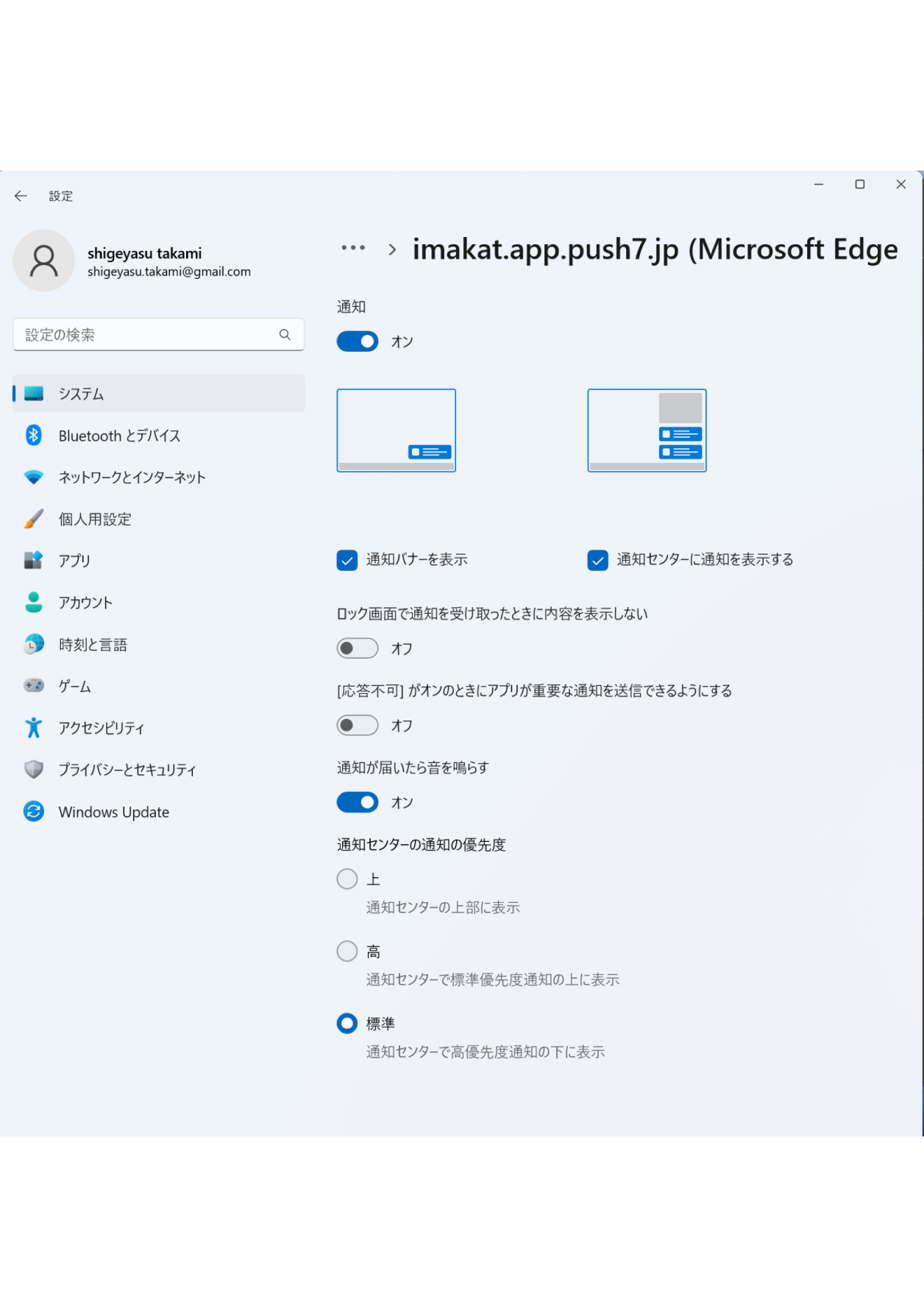The height and width of the screenshot is (1307, 924).
Task: Click the Windows Update sync icon
Action: coord(34,812)
